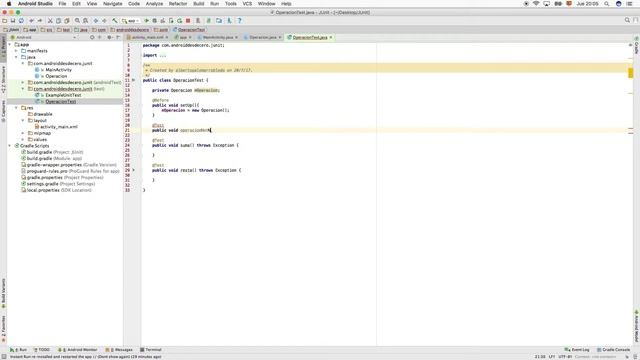640x360 pixels.
Task: Click the Replace toolbar icon
Action: tap(85, 20)
